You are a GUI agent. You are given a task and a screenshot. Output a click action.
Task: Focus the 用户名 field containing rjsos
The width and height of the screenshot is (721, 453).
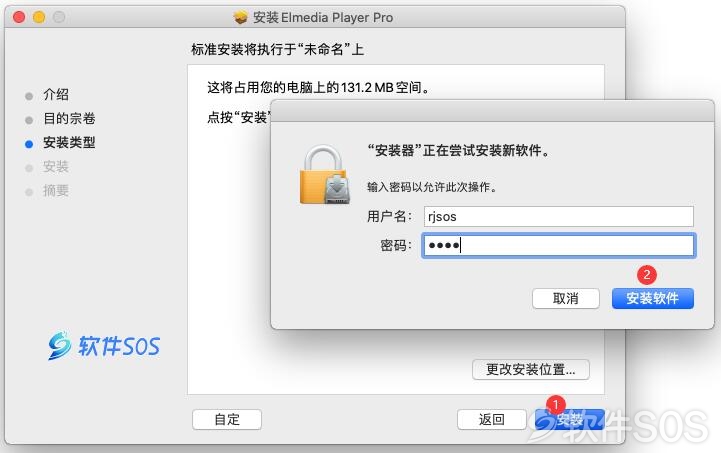pyautogui.click(x=559, y=216)
